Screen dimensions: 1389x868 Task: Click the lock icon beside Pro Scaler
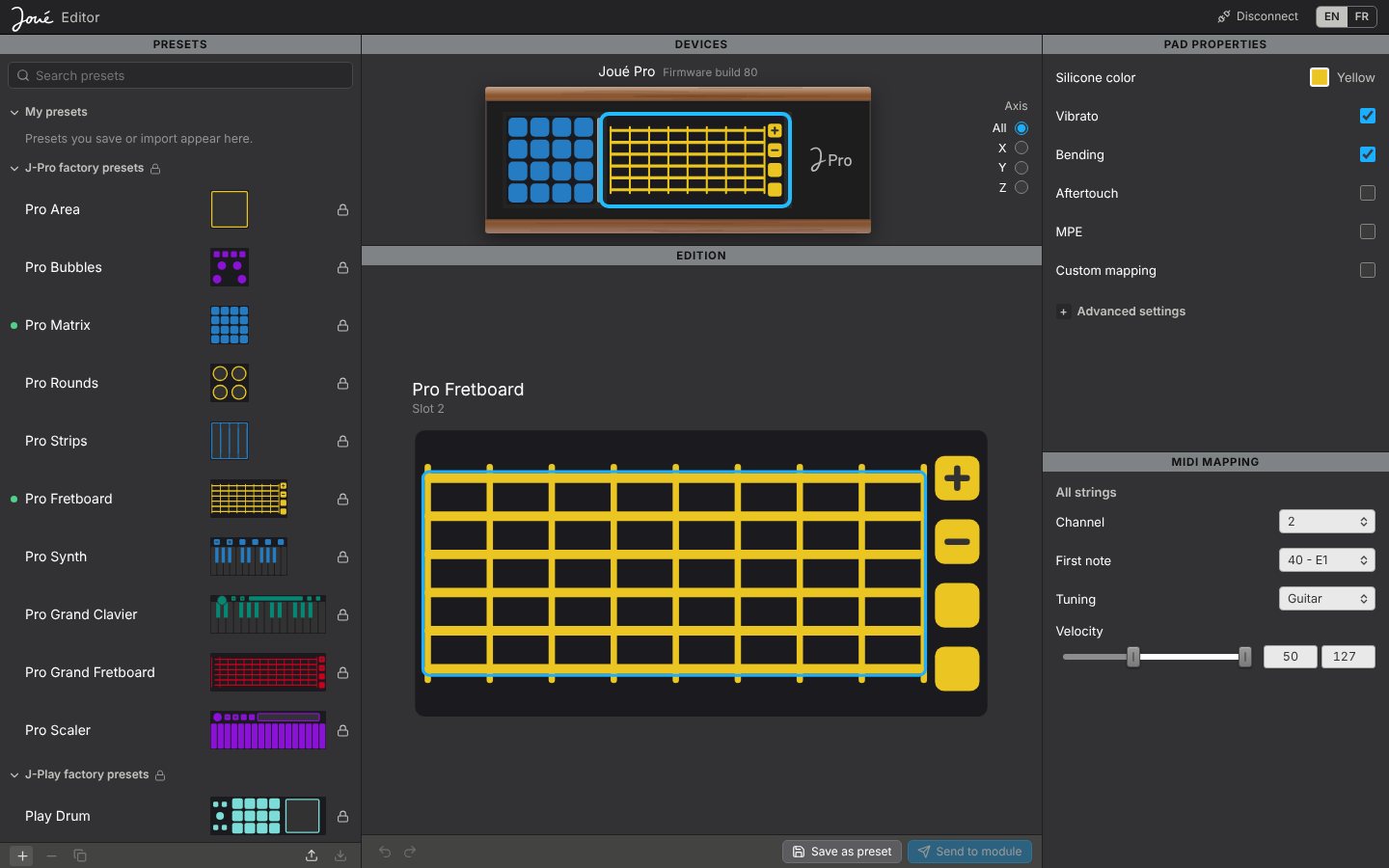342,730
